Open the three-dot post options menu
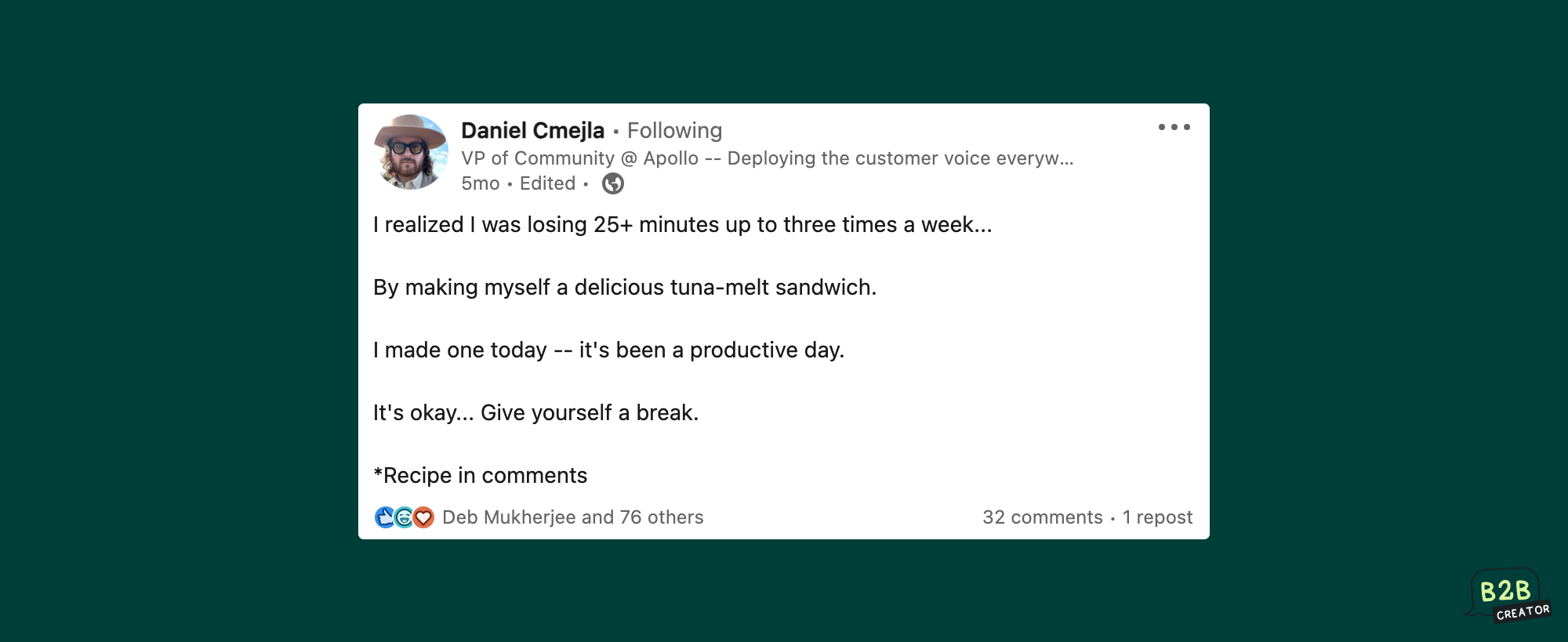This screenshot has height=642, width=1568. 1174,127
